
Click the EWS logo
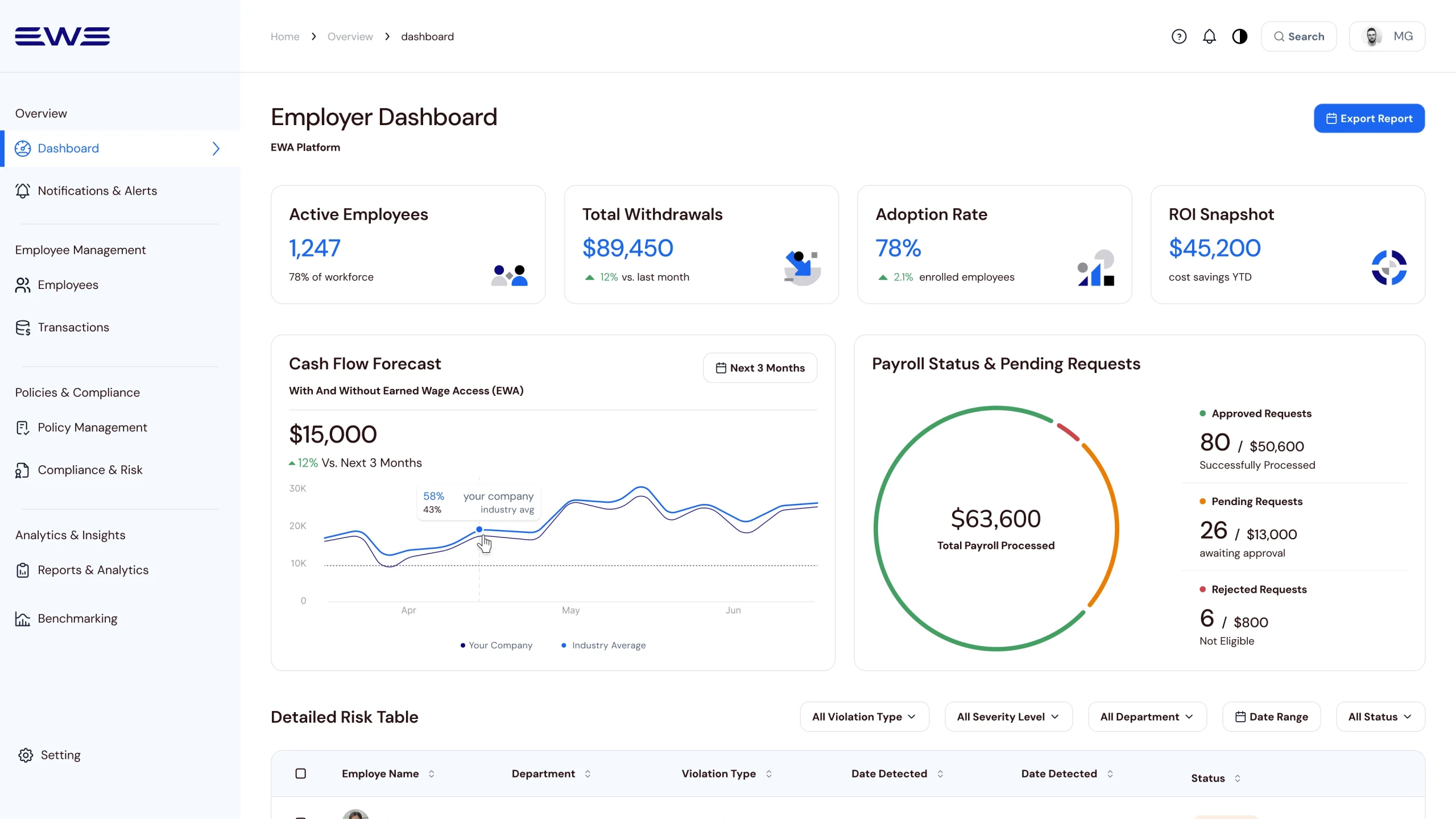pyautogui.click(x=63, y=36)
